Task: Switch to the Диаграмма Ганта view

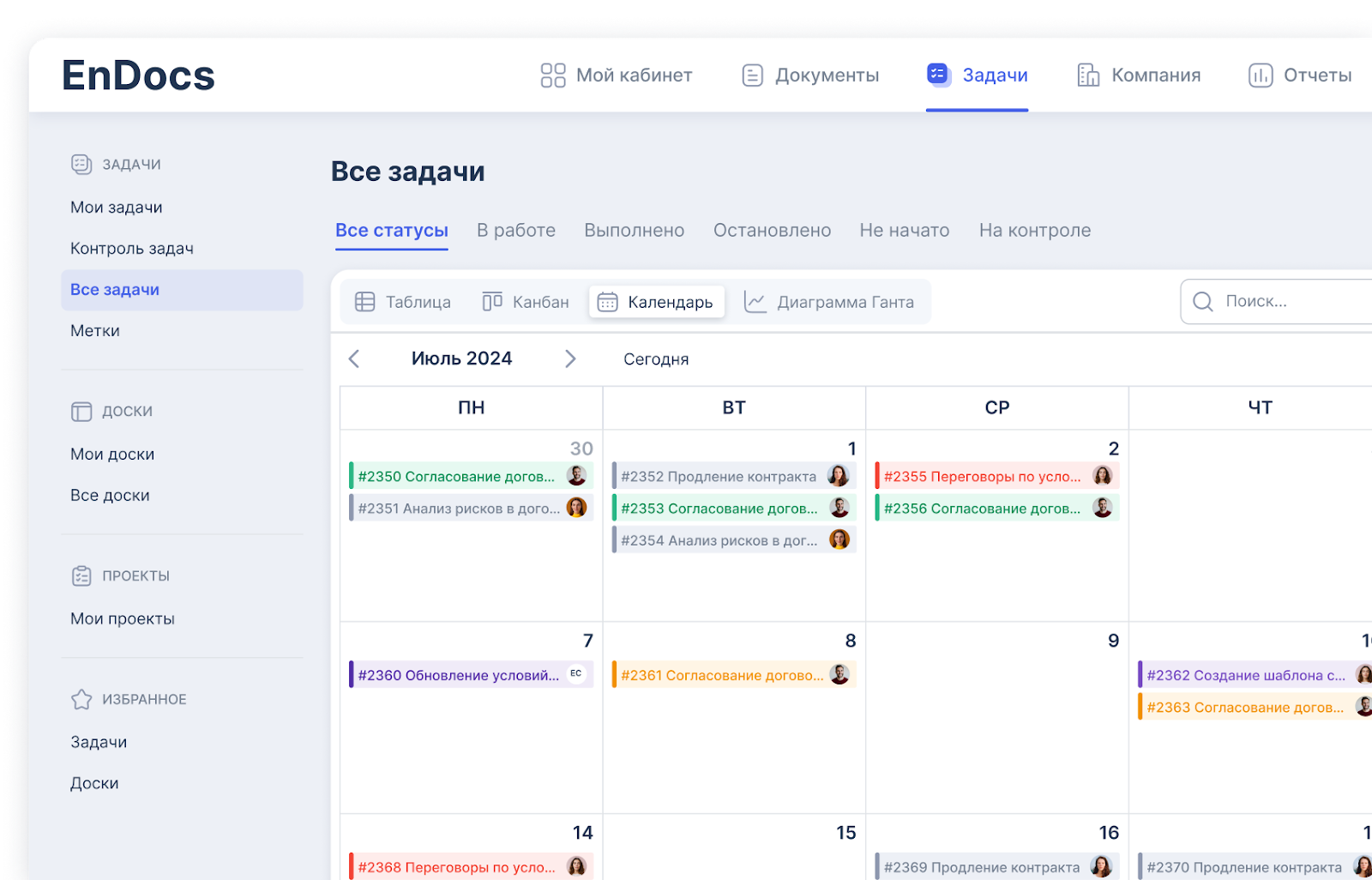Action: (x=829, y=302)
